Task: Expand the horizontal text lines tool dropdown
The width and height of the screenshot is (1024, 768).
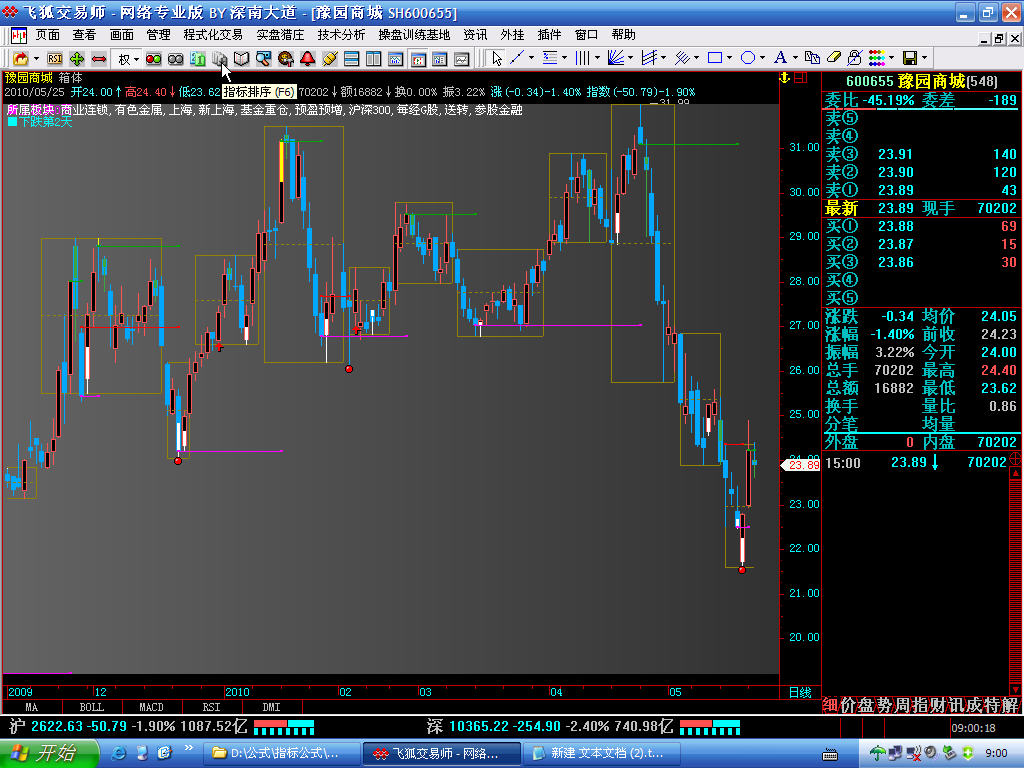Action: point(564,58)
